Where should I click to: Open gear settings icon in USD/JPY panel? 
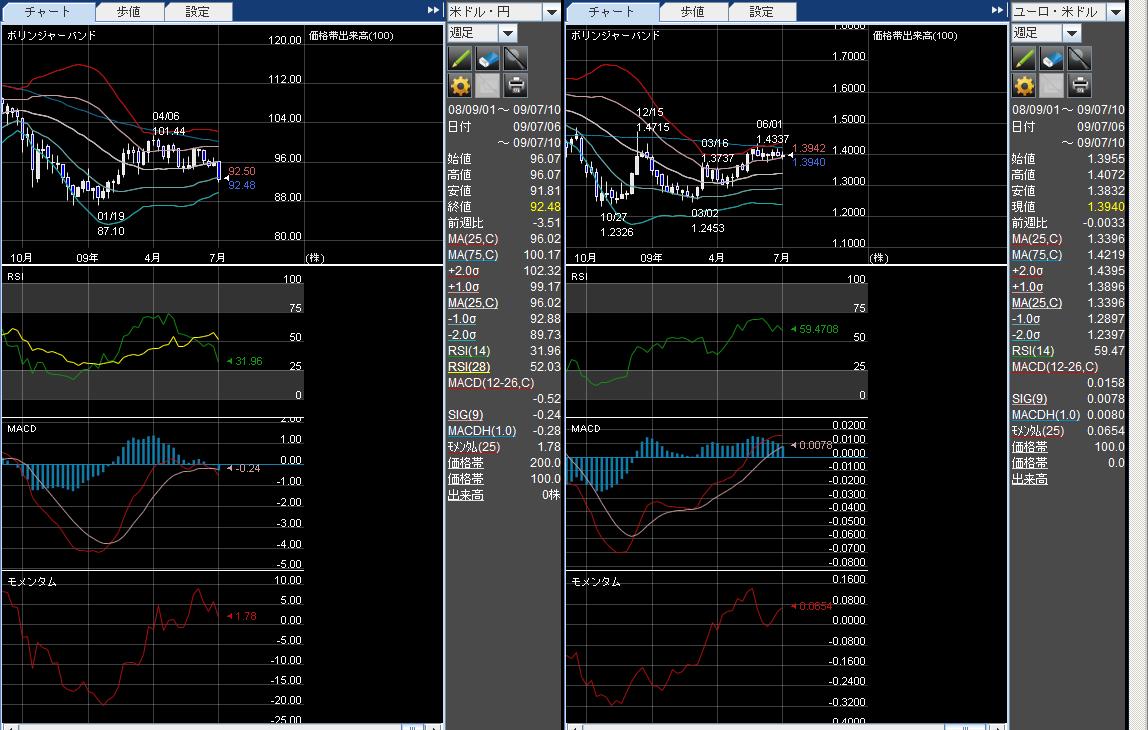click(461, 85)
